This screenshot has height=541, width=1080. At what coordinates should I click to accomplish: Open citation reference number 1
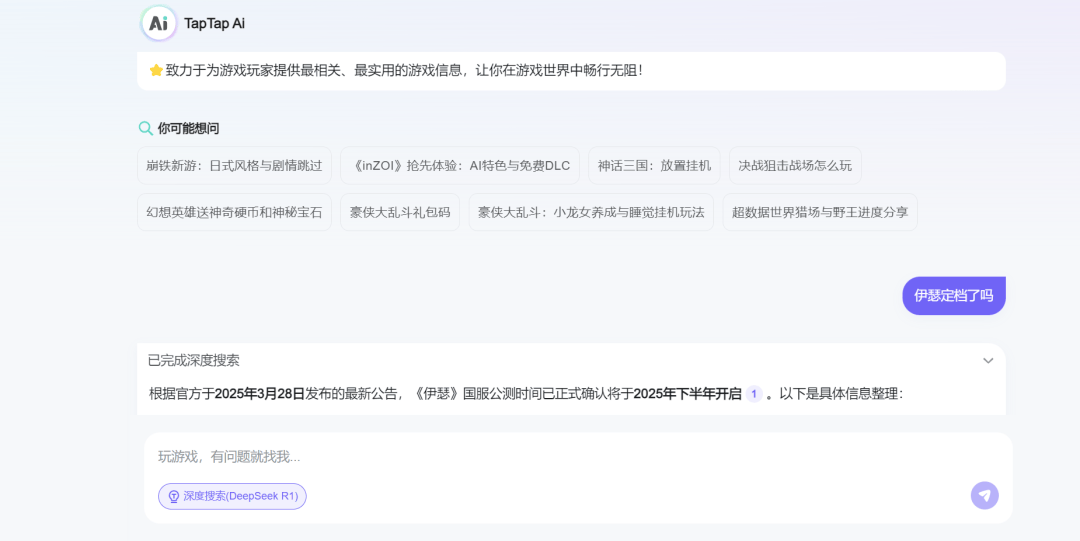point(754,394)
